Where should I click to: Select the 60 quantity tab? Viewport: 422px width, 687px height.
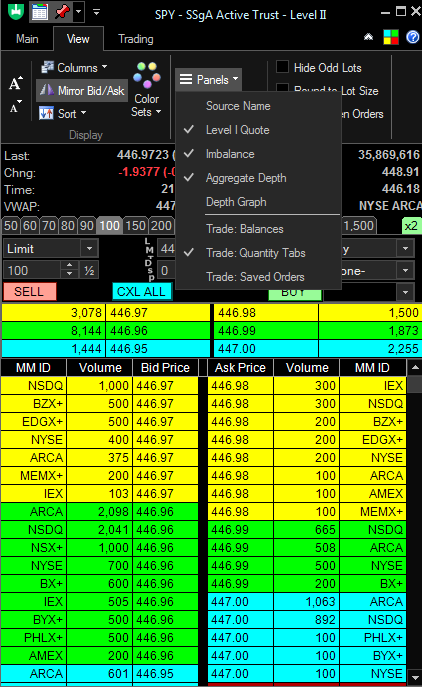coord(30,226)
